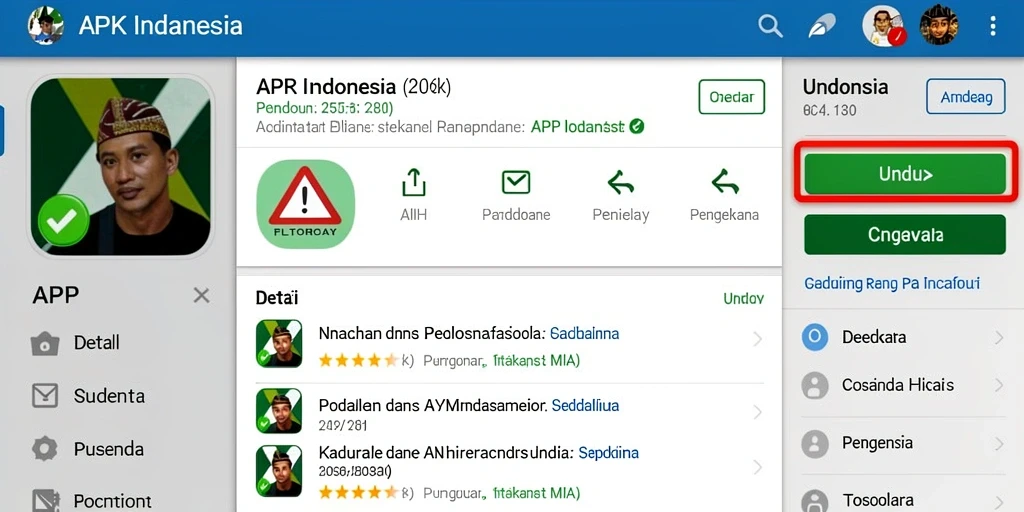This screenshot has height=512, width=1024.
Task: Click the camera icon beside Detall
Action: coord(45,343)
